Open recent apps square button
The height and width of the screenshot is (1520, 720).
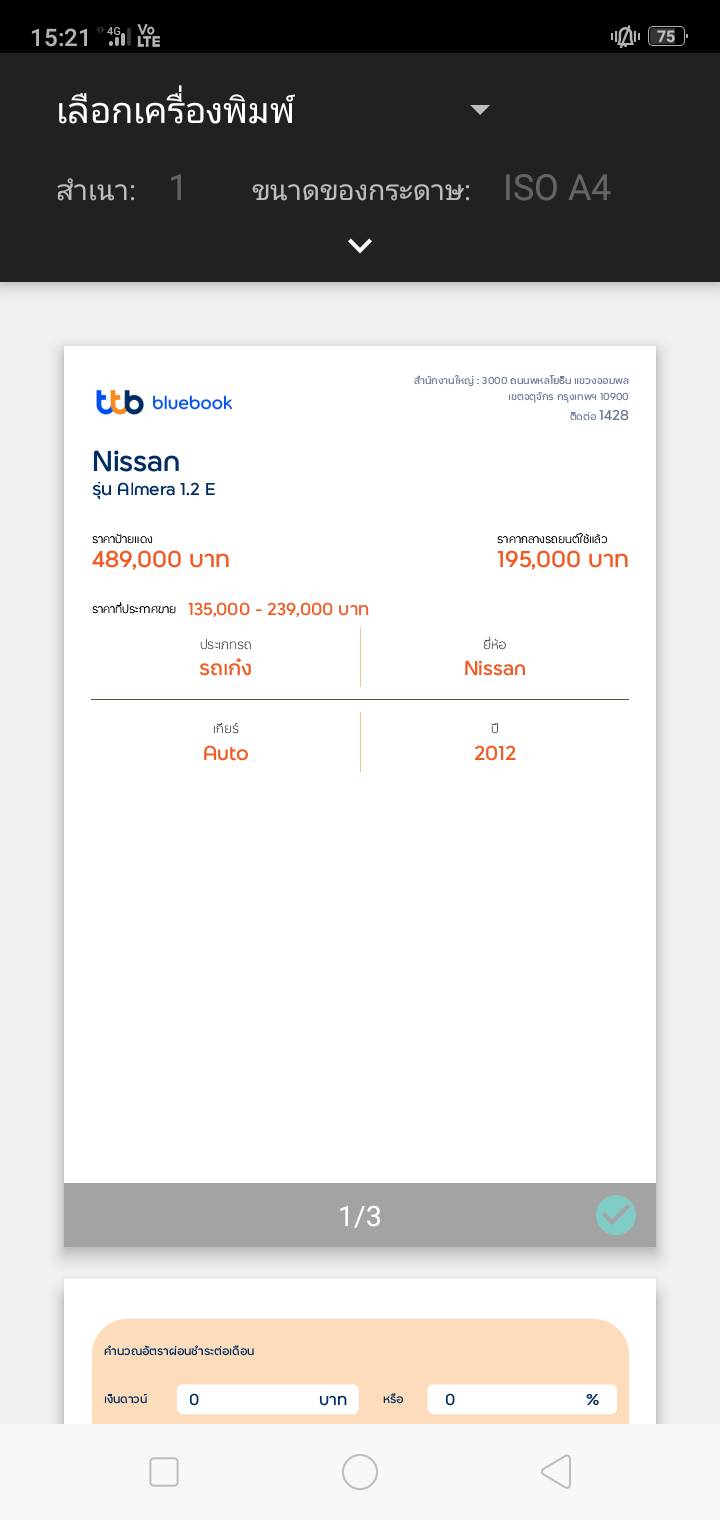(164, 1472)
